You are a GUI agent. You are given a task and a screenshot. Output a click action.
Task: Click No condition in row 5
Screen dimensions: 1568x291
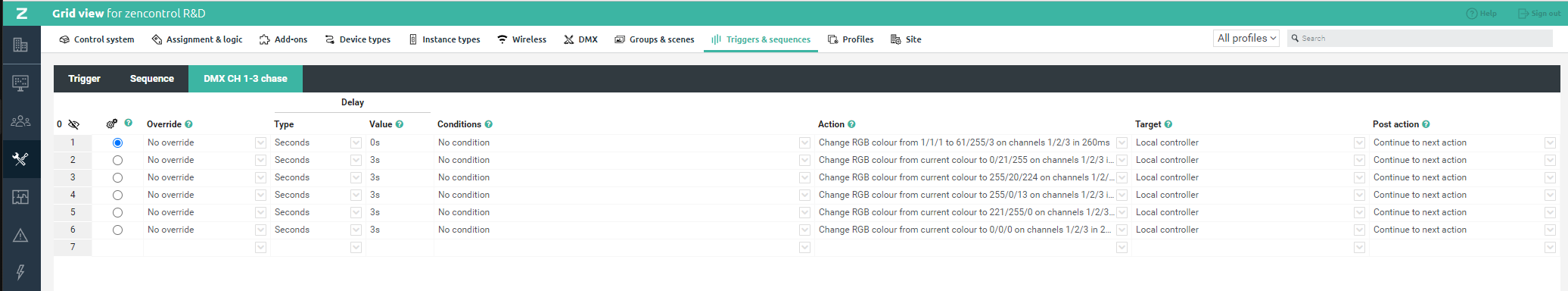(463, 212)
